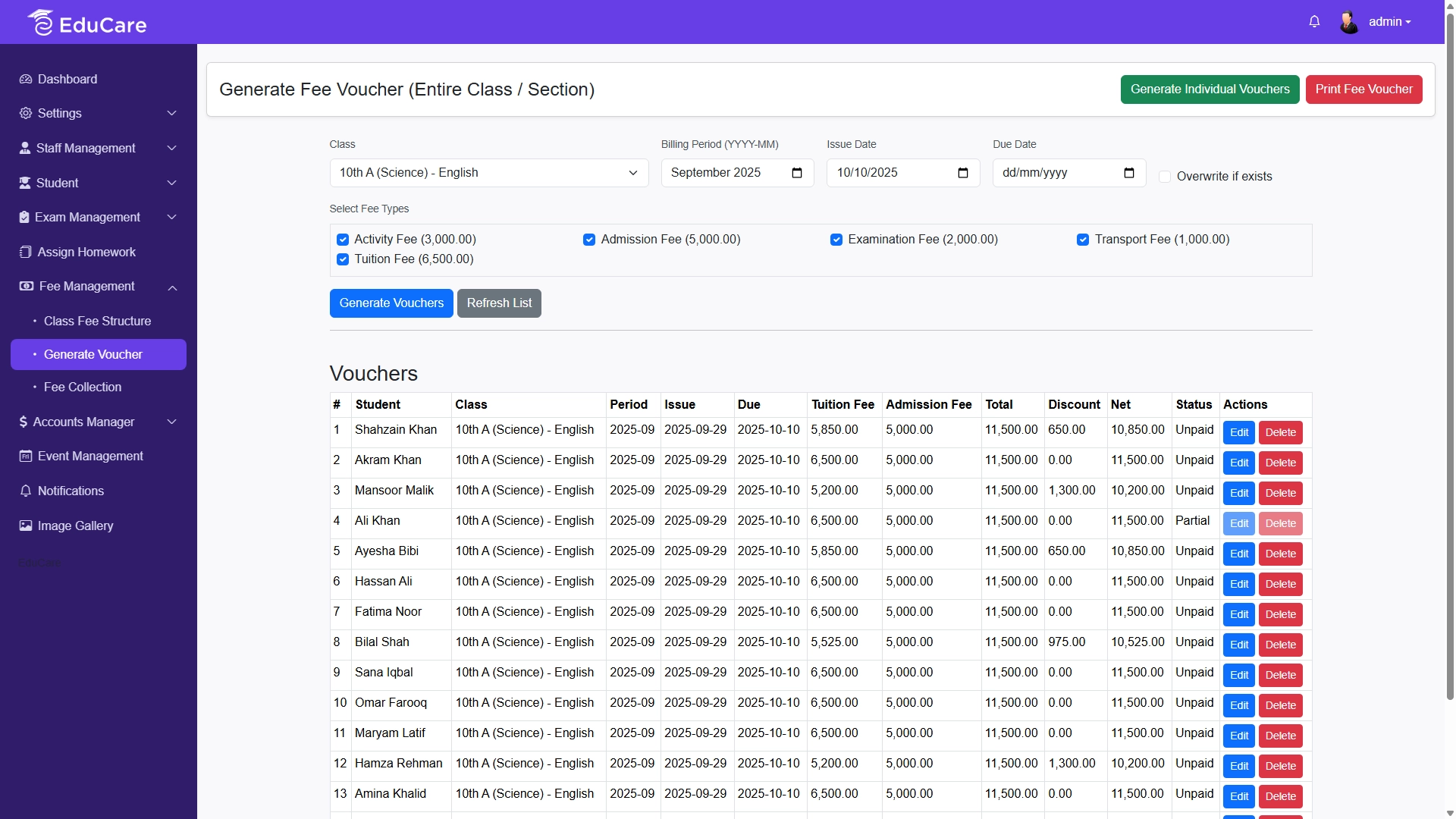Click the Assign Homework notebook icon
1456x819 pixels.
[x=26, y=252]
